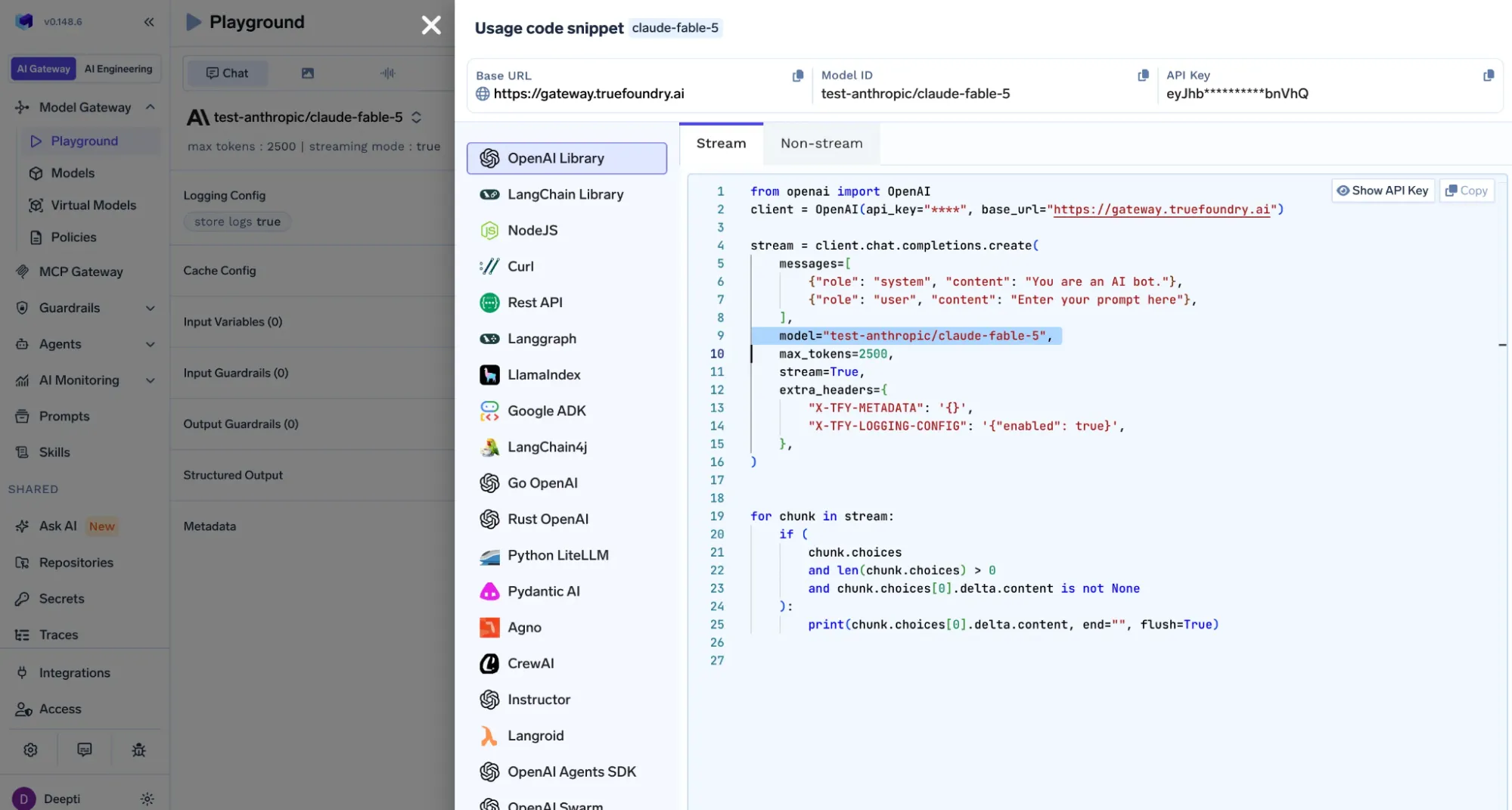Open the audio waveform mode icon
Viewport: 1512px width, 810px height.
click(x=387, y=73)
